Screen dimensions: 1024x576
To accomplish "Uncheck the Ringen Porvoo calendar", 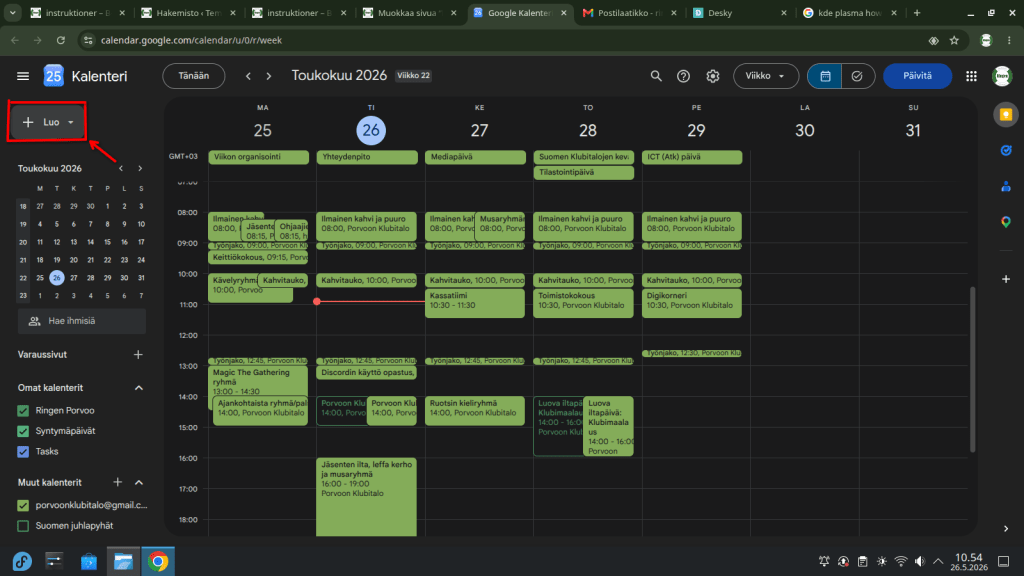I will (24, 411).
